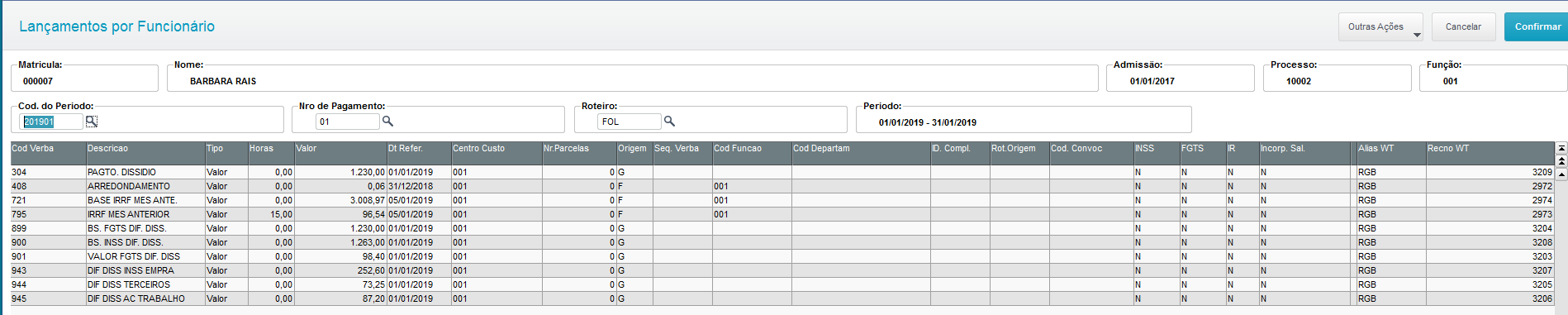Select row PAGTO. DISSIDIO
Viewport: 1568px width, 315px height.
click(x=782, y=172)
